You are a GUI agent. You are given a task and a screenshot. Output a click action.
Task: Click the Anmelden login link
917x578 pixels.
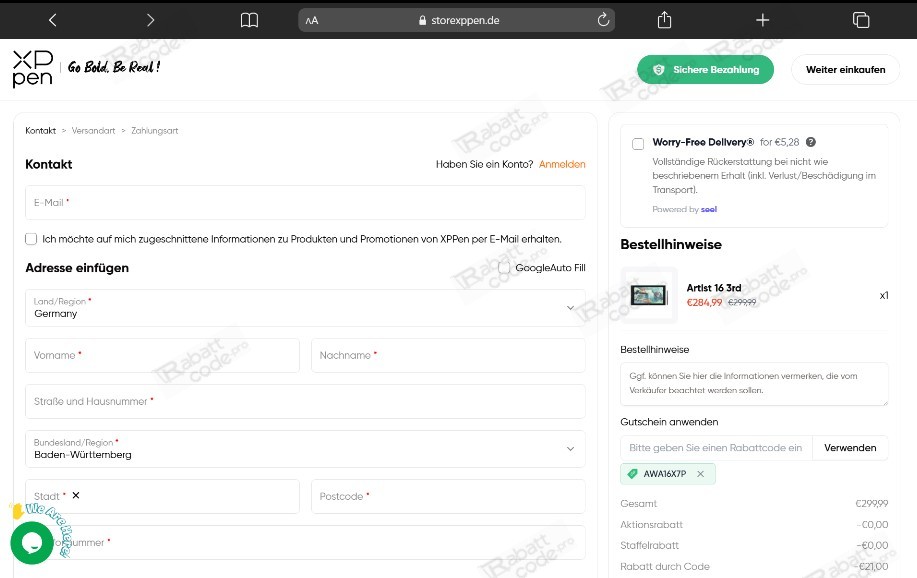(562, 164)
